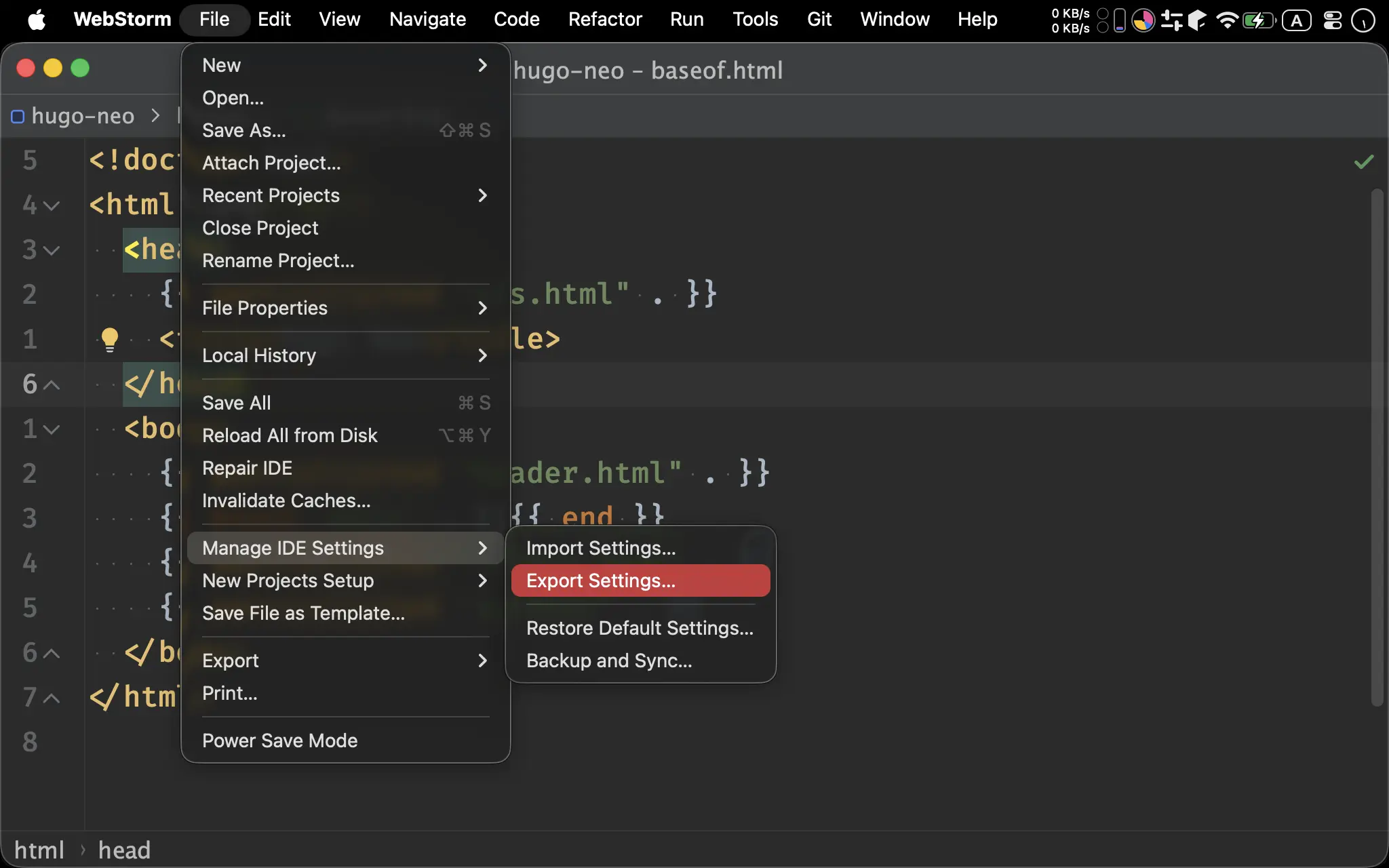
Task: Open the Navigate menu
Action: (427, 20)
